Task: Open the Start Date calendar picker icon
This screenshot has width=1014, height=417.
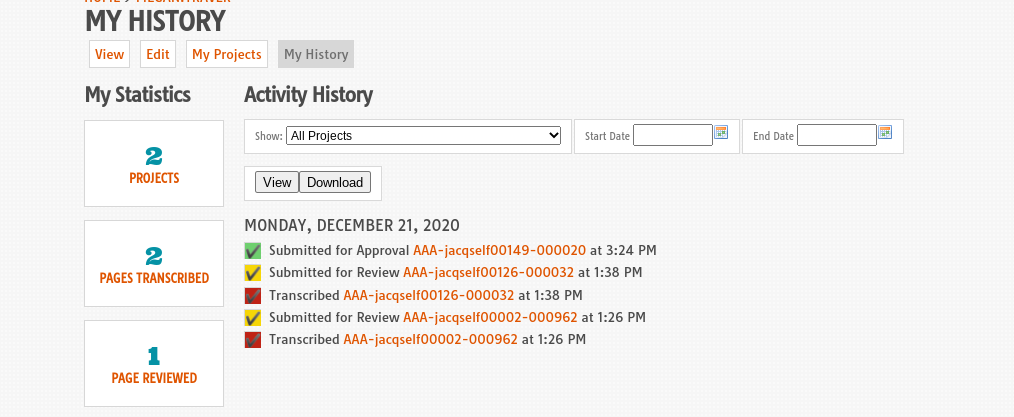Action: (721, 133)
